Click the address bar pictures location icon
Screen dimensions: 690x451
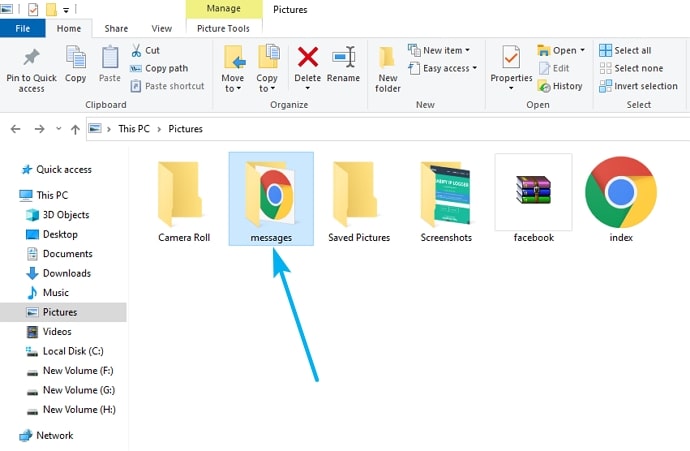click(95, 128)
